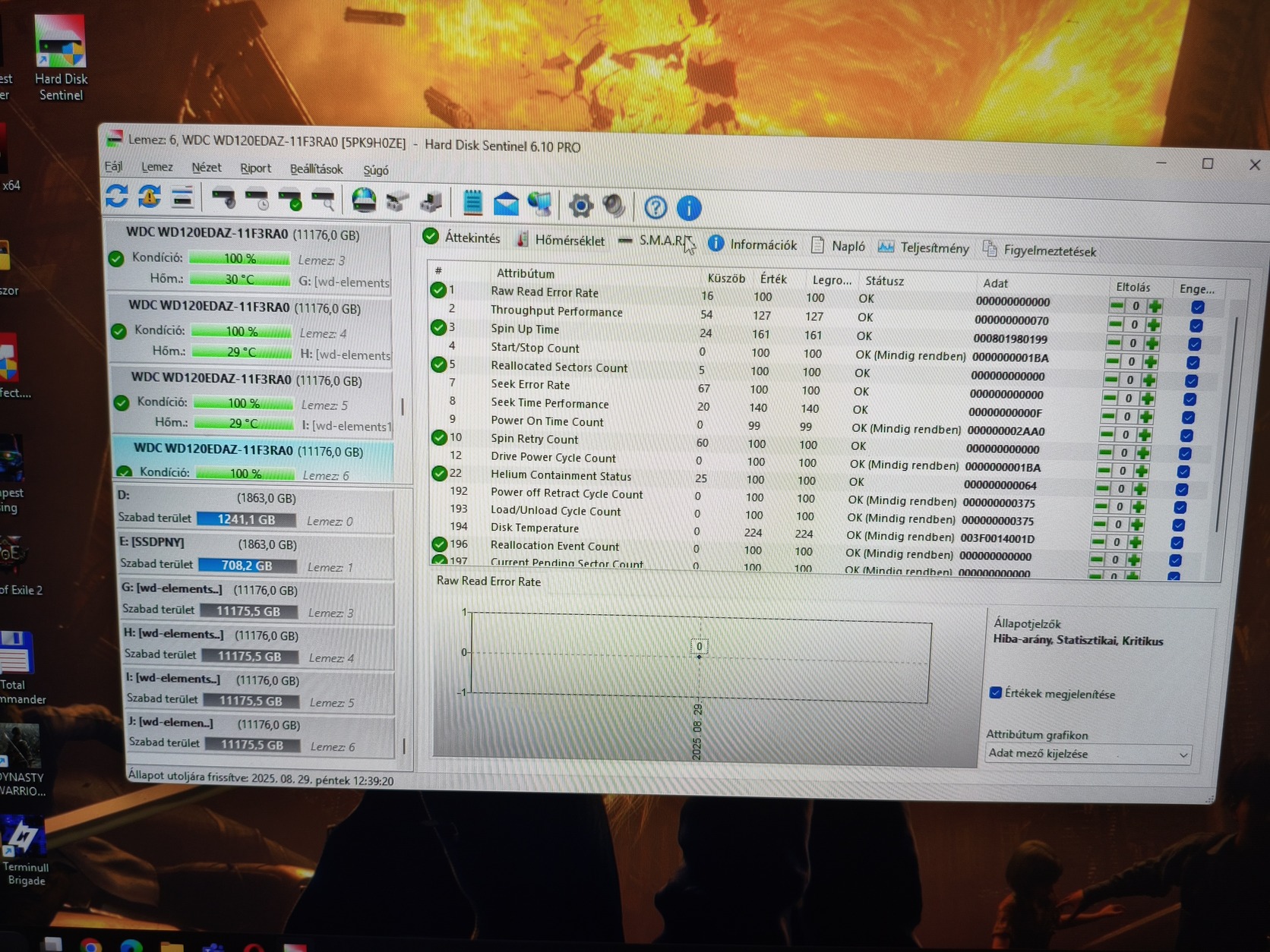This screenshot has width=1270, height=952.
Task: Click the disk with green checkmark icon
Action: (290, 200)
